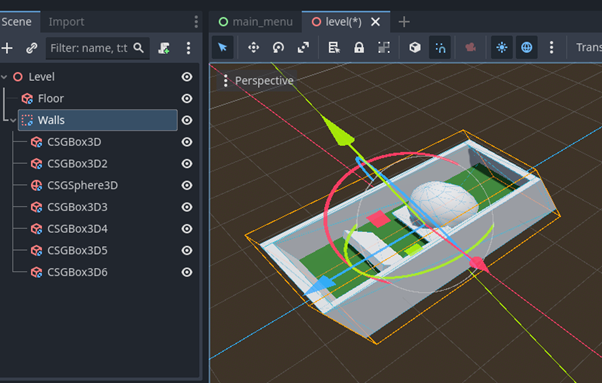
Task: Click the node filter input field
Action: 98,48
